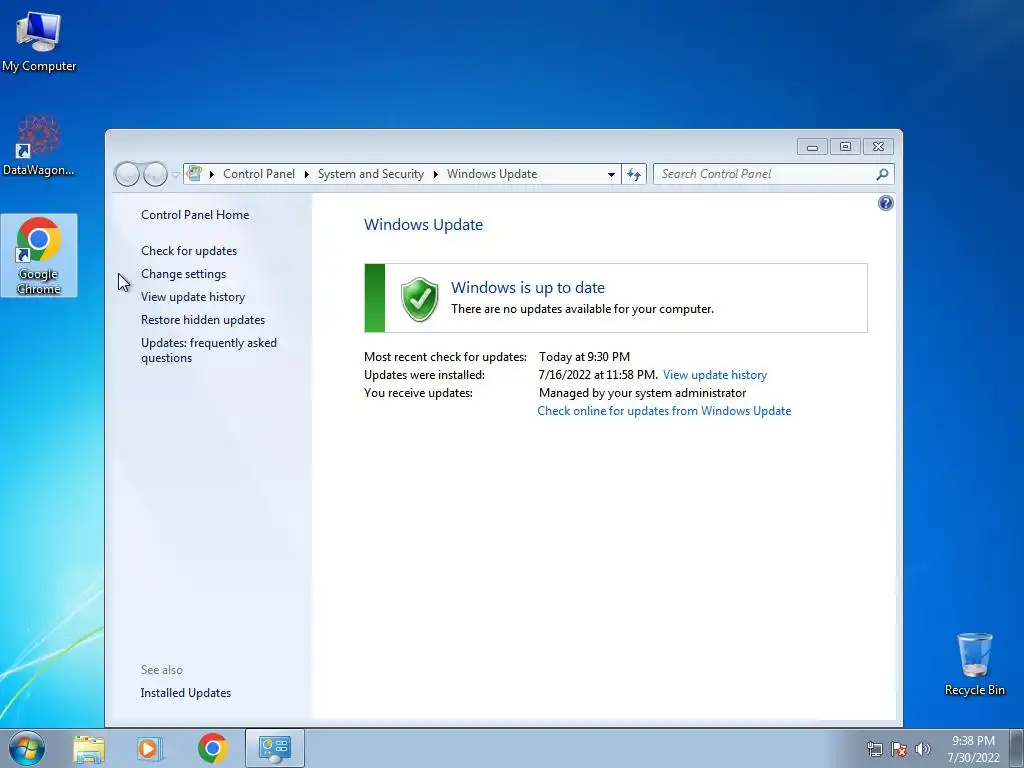
Task: Click Restore hidden updates
Action: 202,320
